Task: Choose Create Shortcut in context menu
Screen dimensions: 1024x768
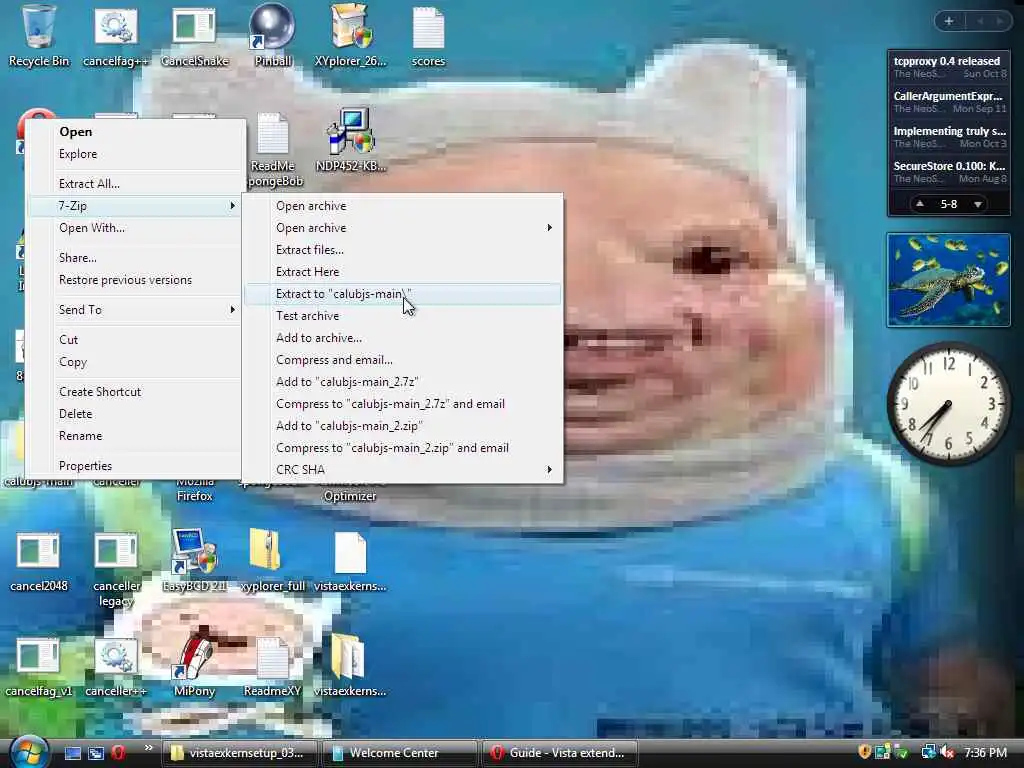Action: [135, 392]
